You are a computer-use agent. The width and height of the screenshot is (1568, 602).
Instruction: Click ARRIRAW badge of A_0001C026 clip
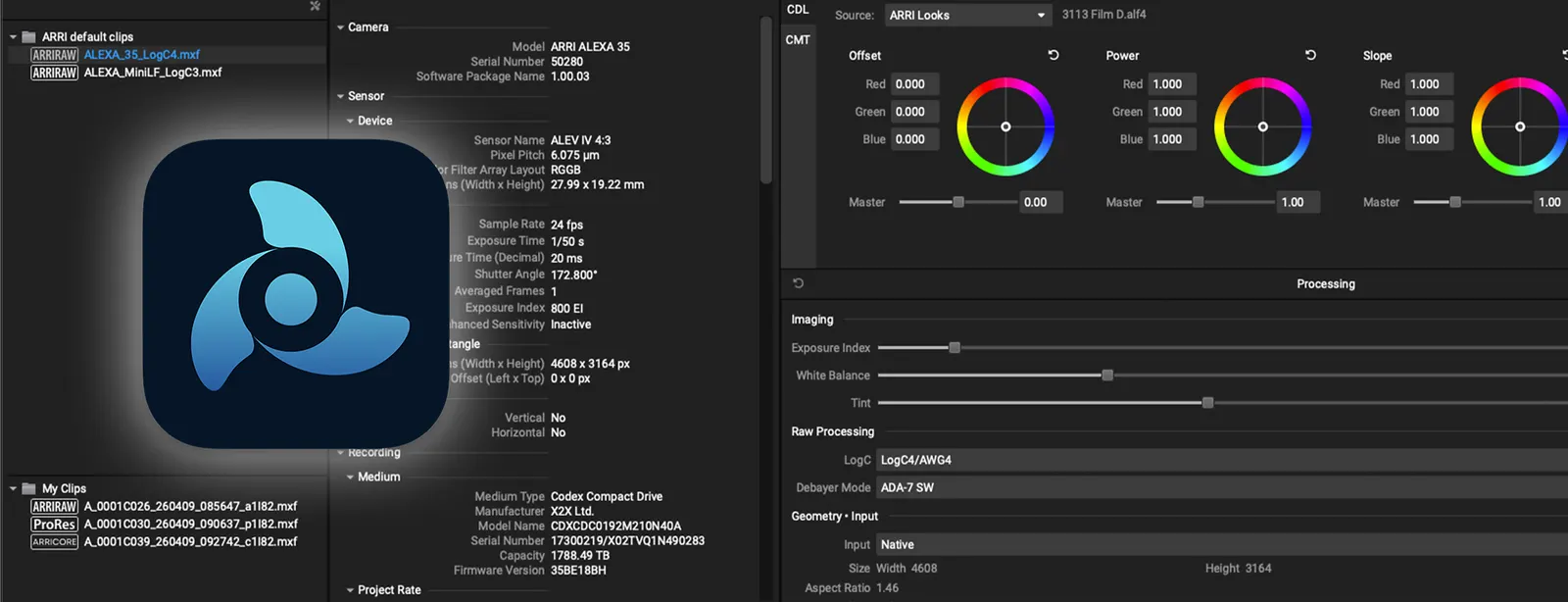(54, 507)
